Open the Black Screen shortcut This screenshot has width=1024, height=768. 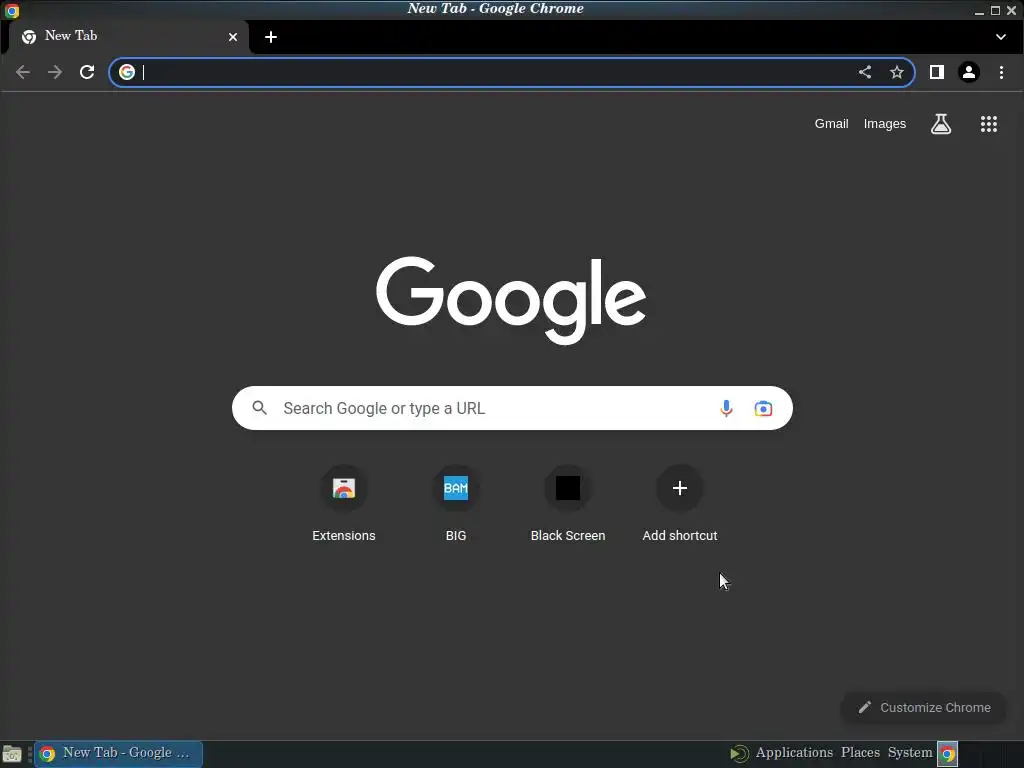[568, 504]
